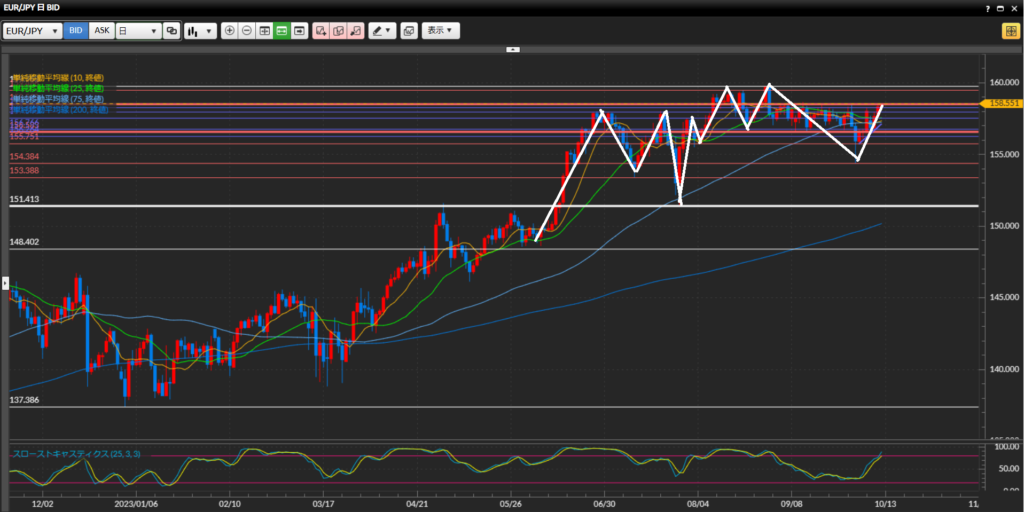Open the 表示 display menu
Viewport: 1024px width, 512px height.
440,31
